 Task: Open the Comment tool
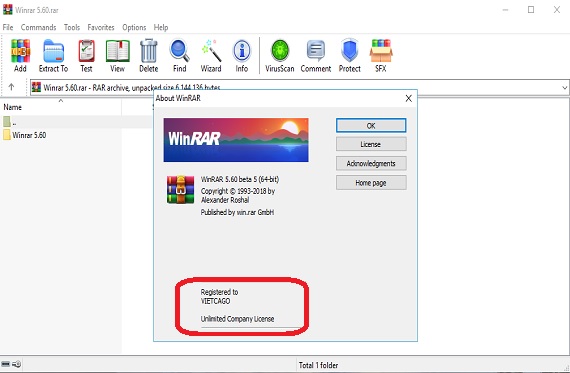[x=316, y=56]
